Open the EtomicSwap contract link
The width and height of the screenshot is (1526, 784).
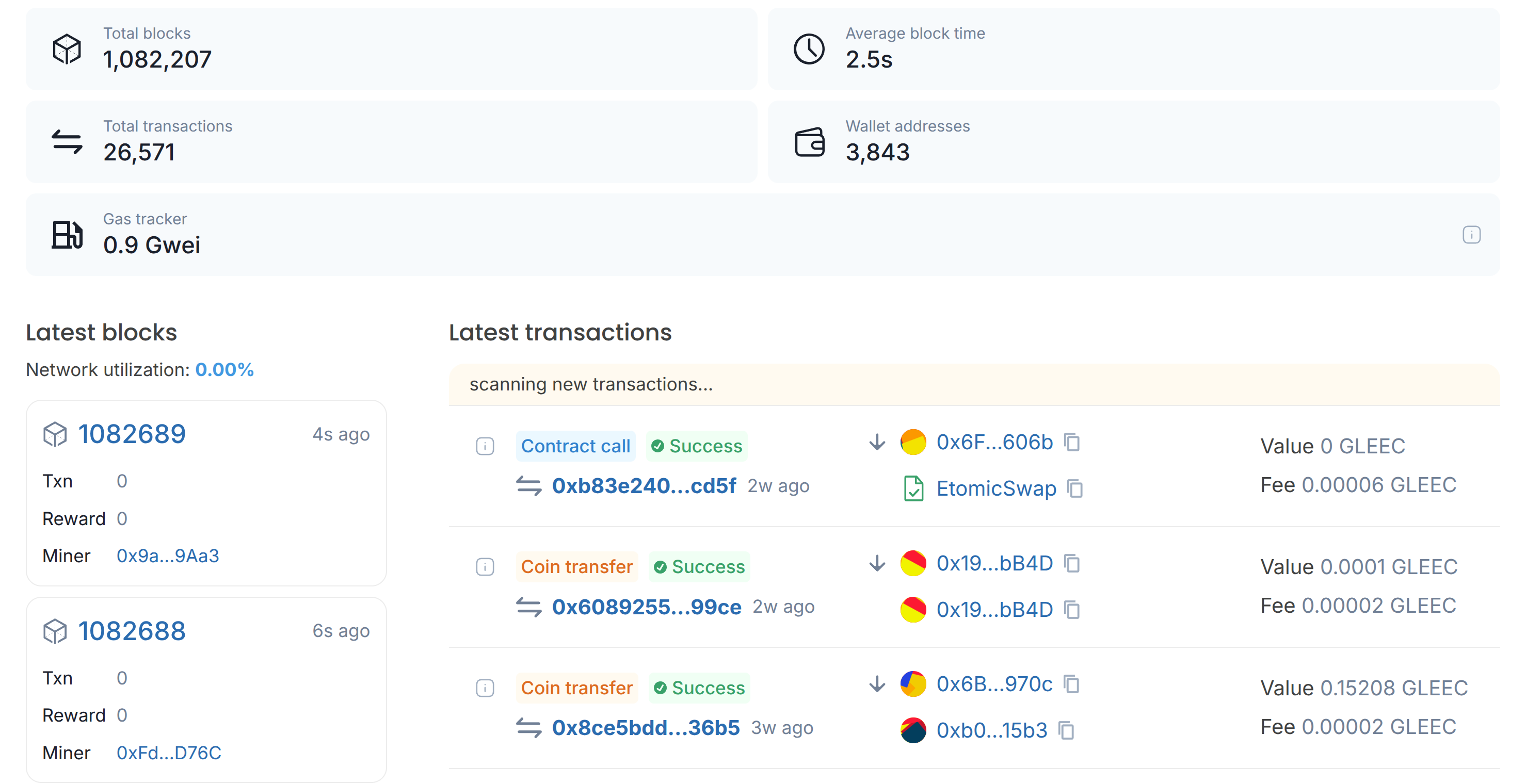point(996,488)
